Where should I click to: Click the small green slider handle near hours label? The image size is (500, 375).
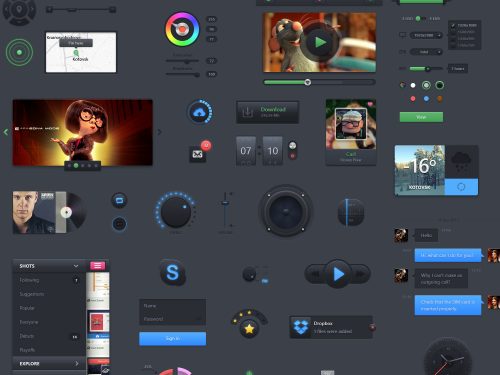(x=427, y=69)
